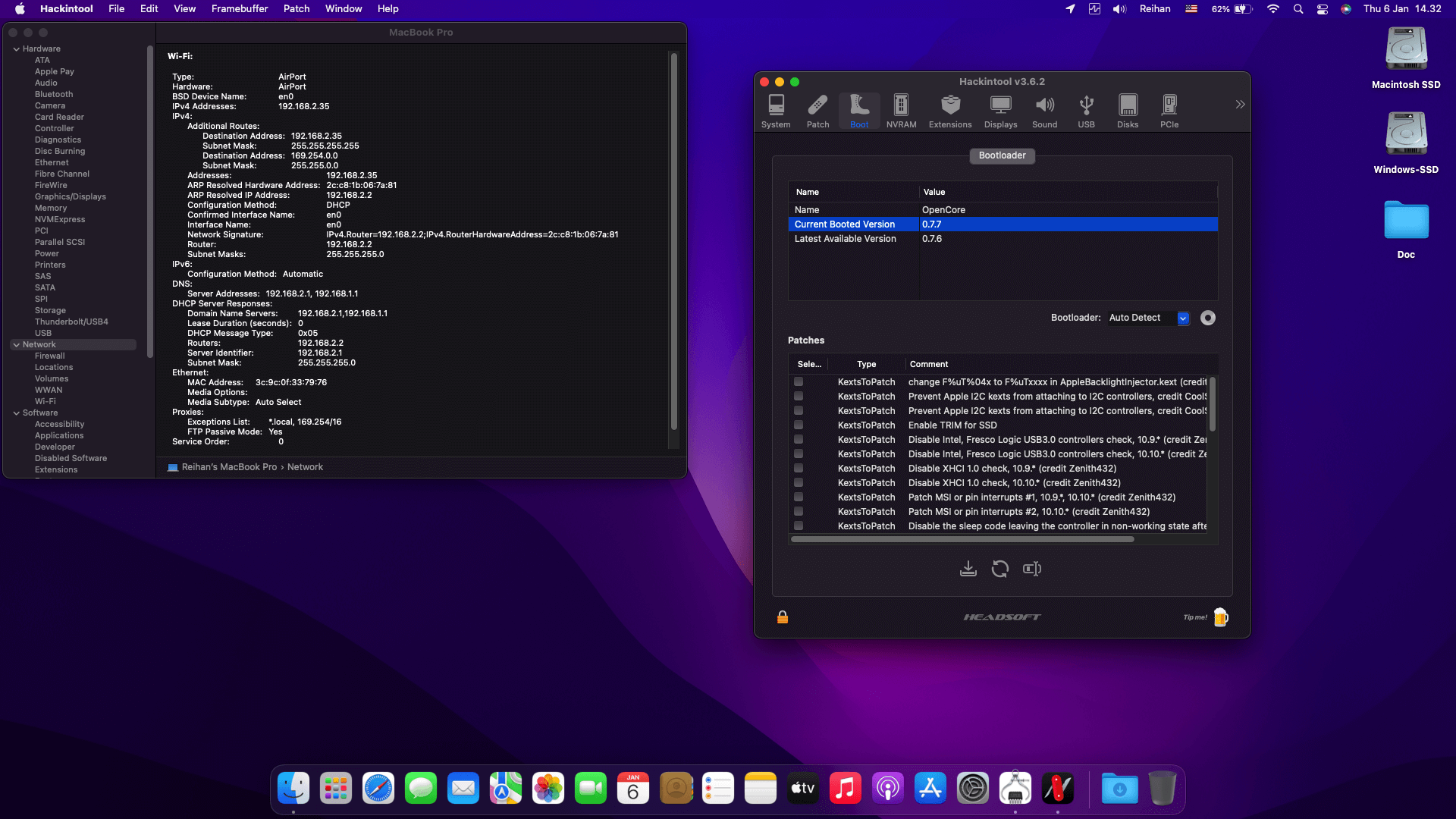
Task: Click the rename/edit icon below patches
Action: (x=1032, y=569)
